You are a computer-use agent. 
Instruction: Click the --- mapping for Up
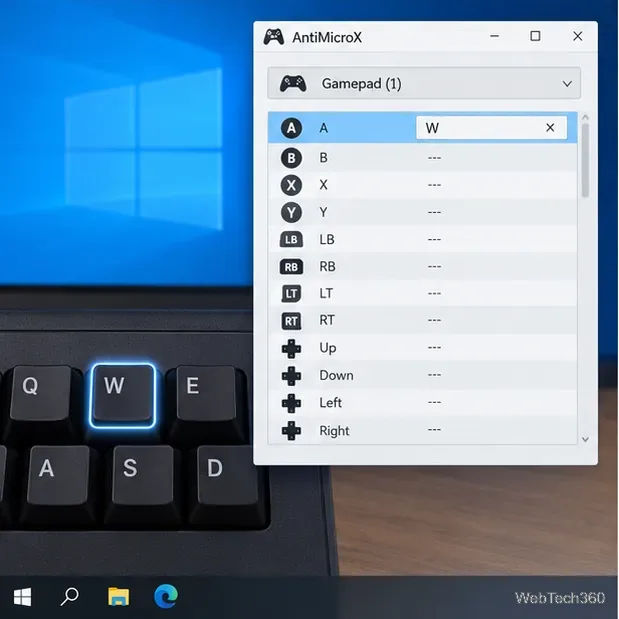[434, 347]
